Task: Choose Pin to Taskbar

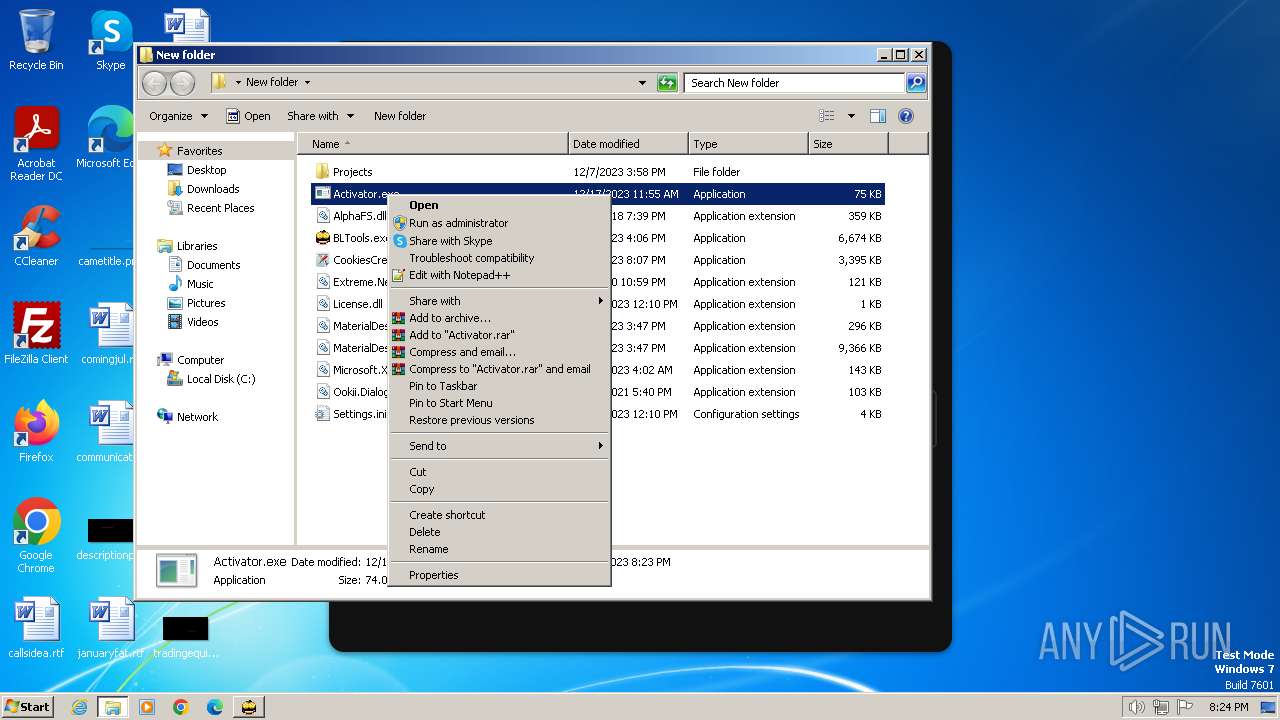Action: (x=499, y=386)
